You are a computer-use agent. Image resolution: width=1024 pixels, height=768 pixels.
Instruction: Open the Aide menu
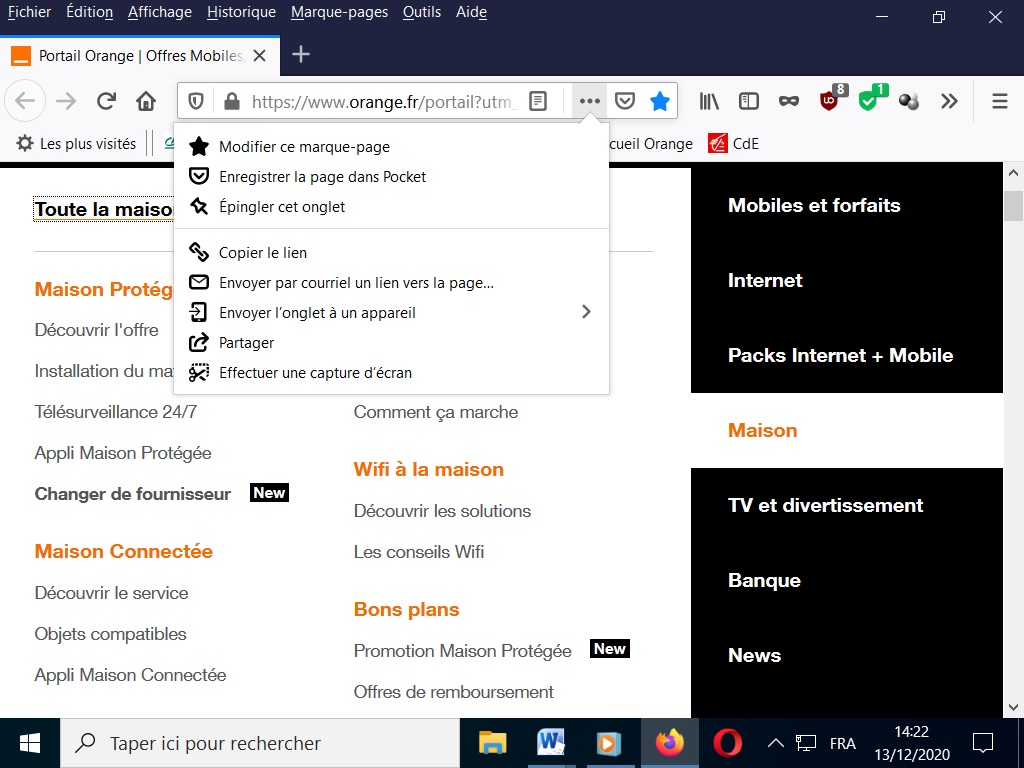pos(471,12)
